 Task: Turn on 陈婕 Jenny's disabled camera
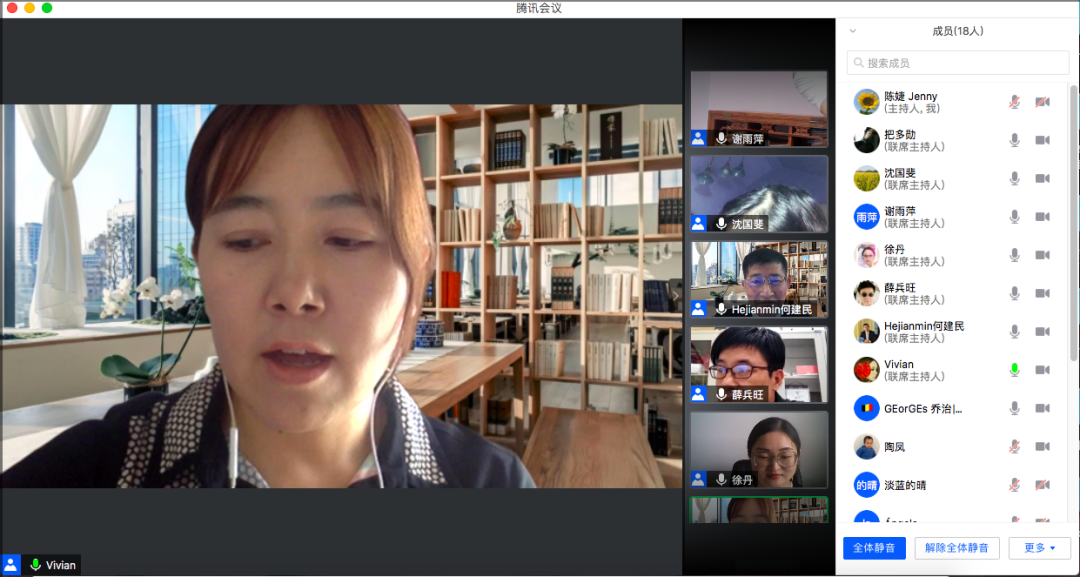click(1042, 102)
